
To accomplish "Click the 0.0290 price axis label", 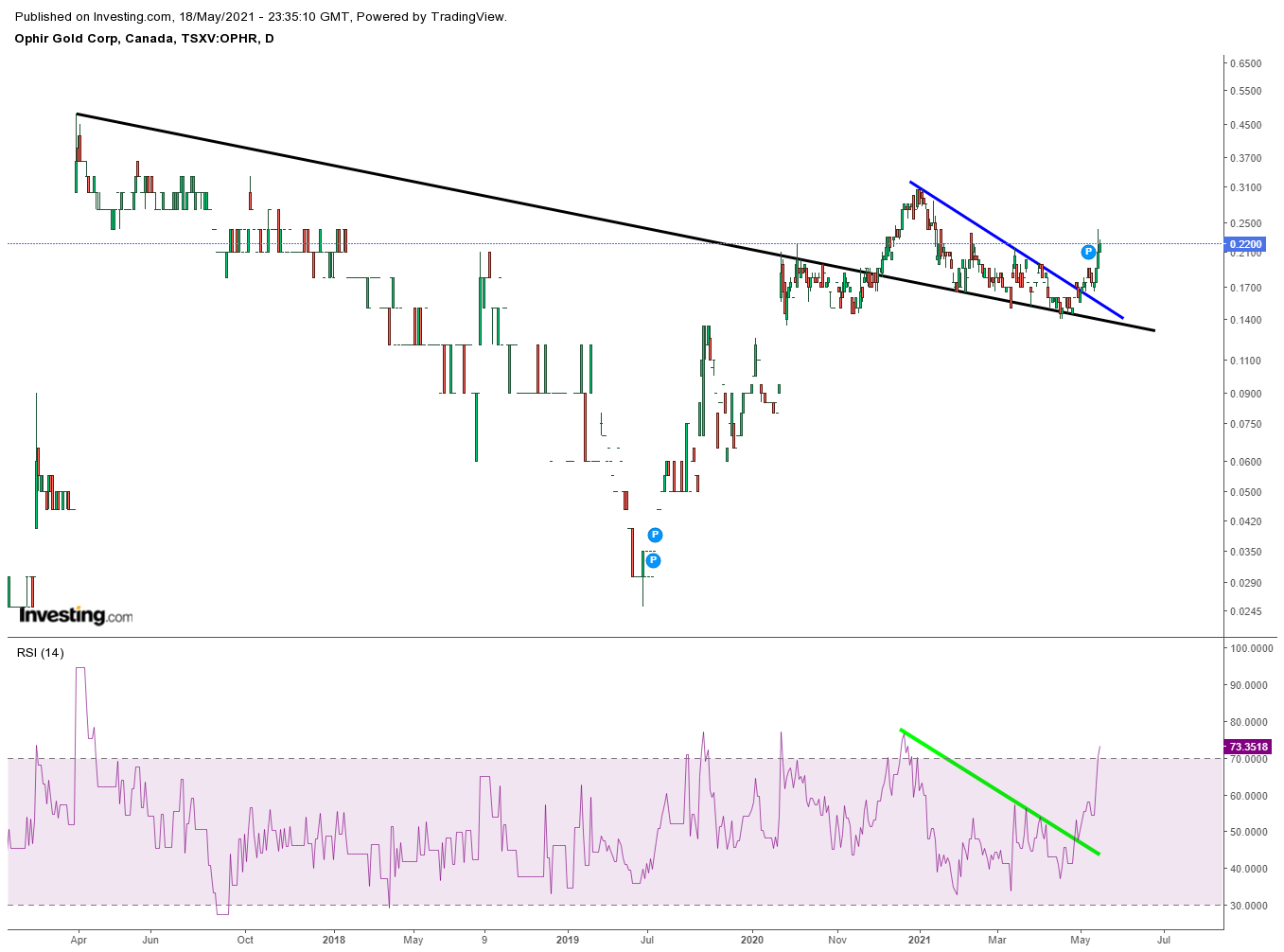I will [x=1246, y=583].
